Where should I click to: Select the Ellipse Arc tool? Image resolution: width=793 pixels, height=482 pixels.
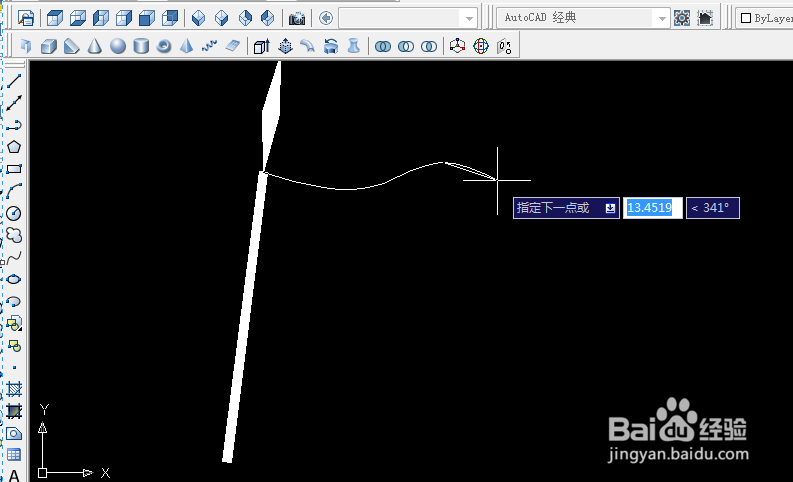coord(14,302)
